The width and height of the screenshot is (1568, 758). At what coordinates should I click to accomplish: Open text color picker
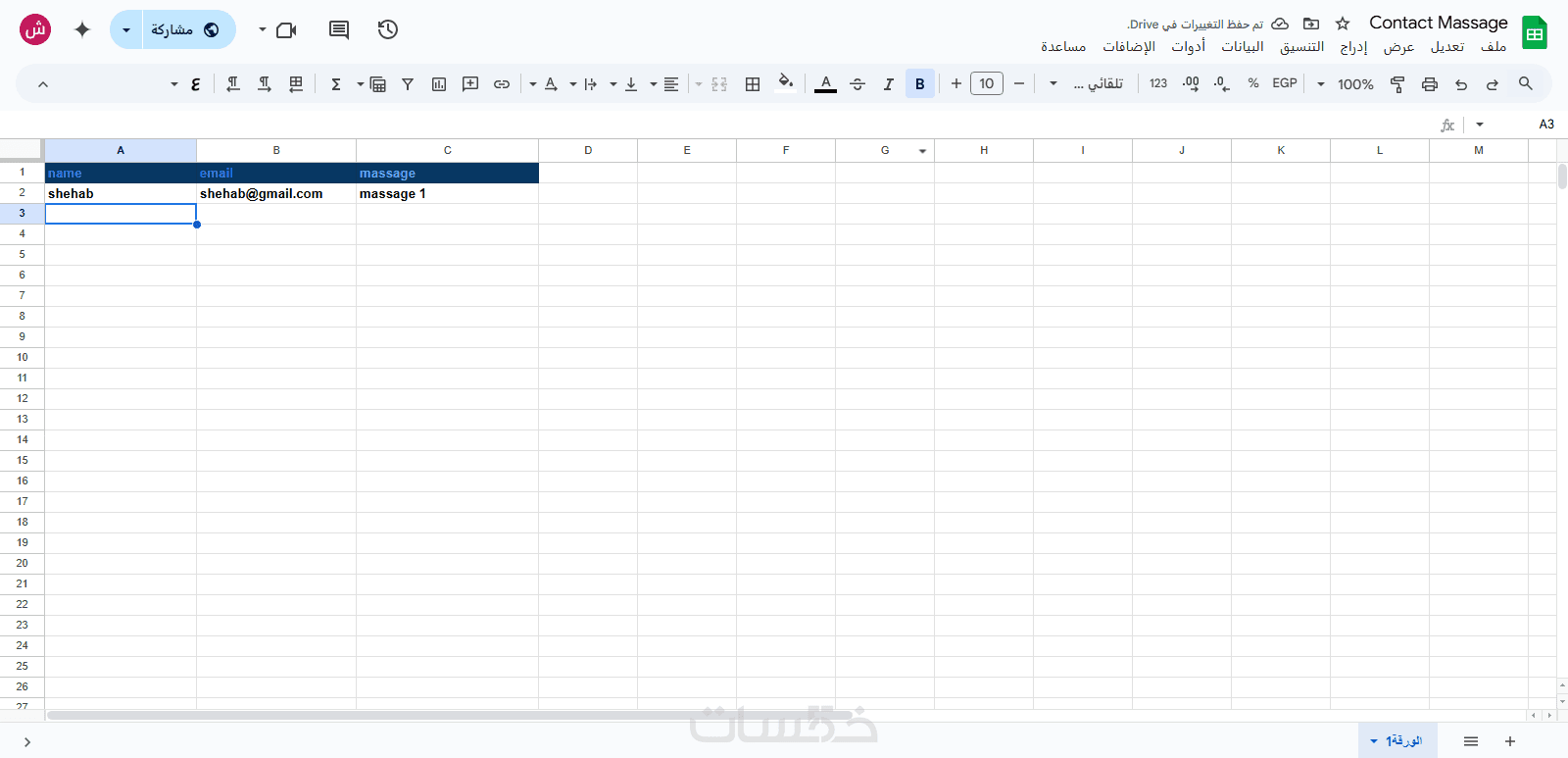[826, 84]
